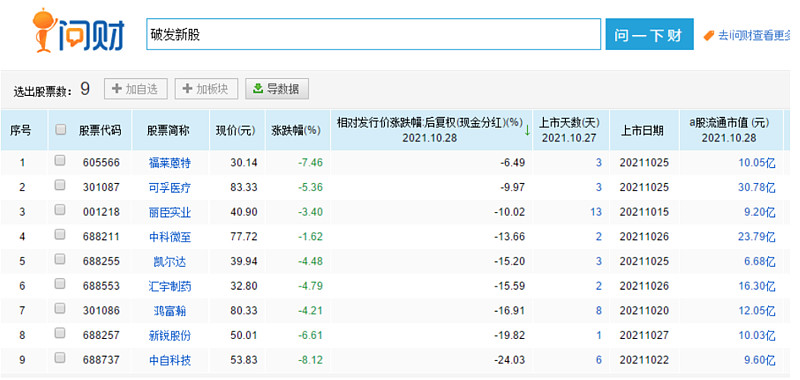Open stock link 新锐股份
800x380 pixels.
[x=169, y=336]
